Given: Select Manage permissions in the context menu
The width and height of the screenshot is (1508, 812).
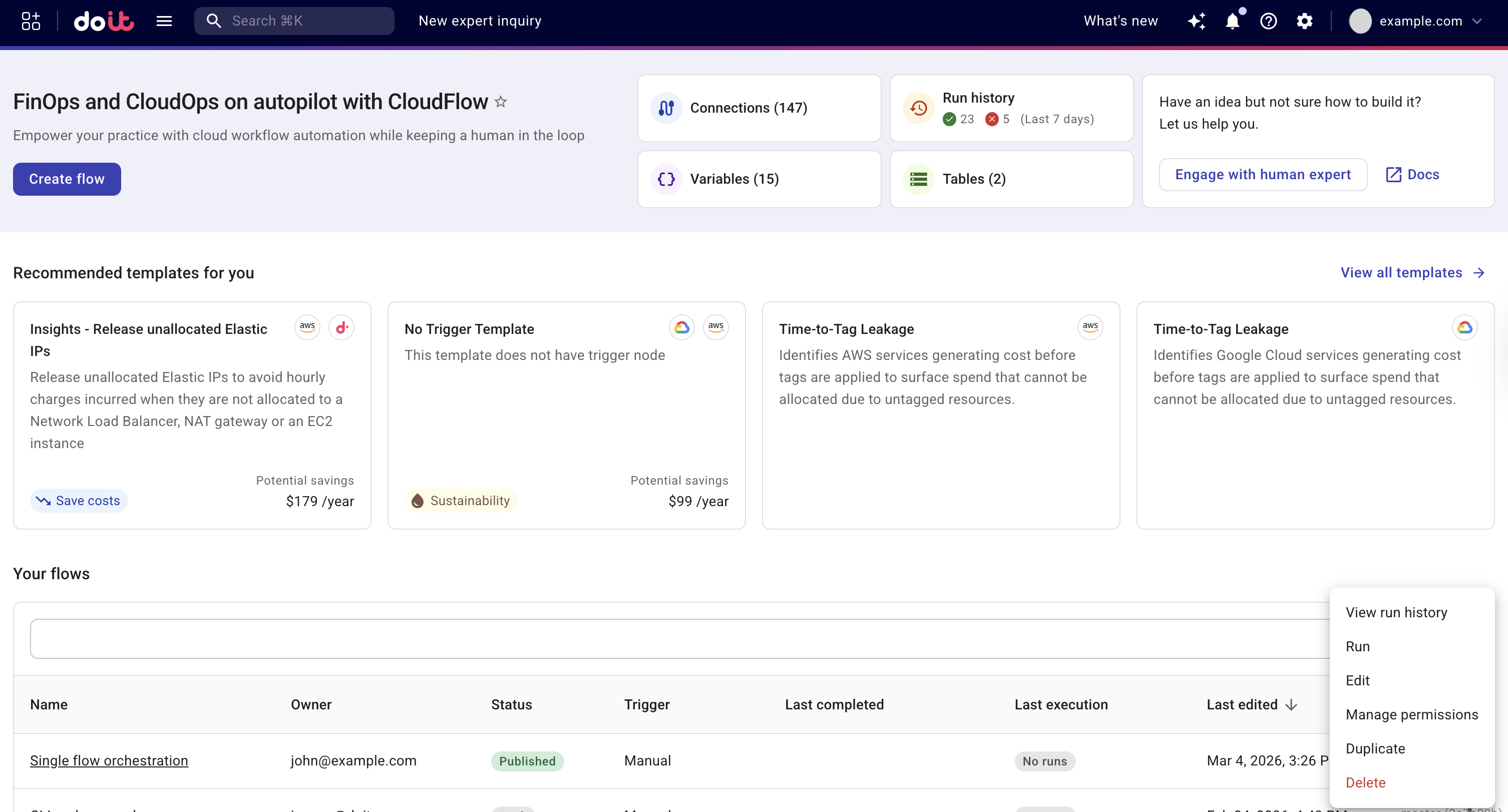Looking at the screenshot, I should click(x=1412, y=714).
